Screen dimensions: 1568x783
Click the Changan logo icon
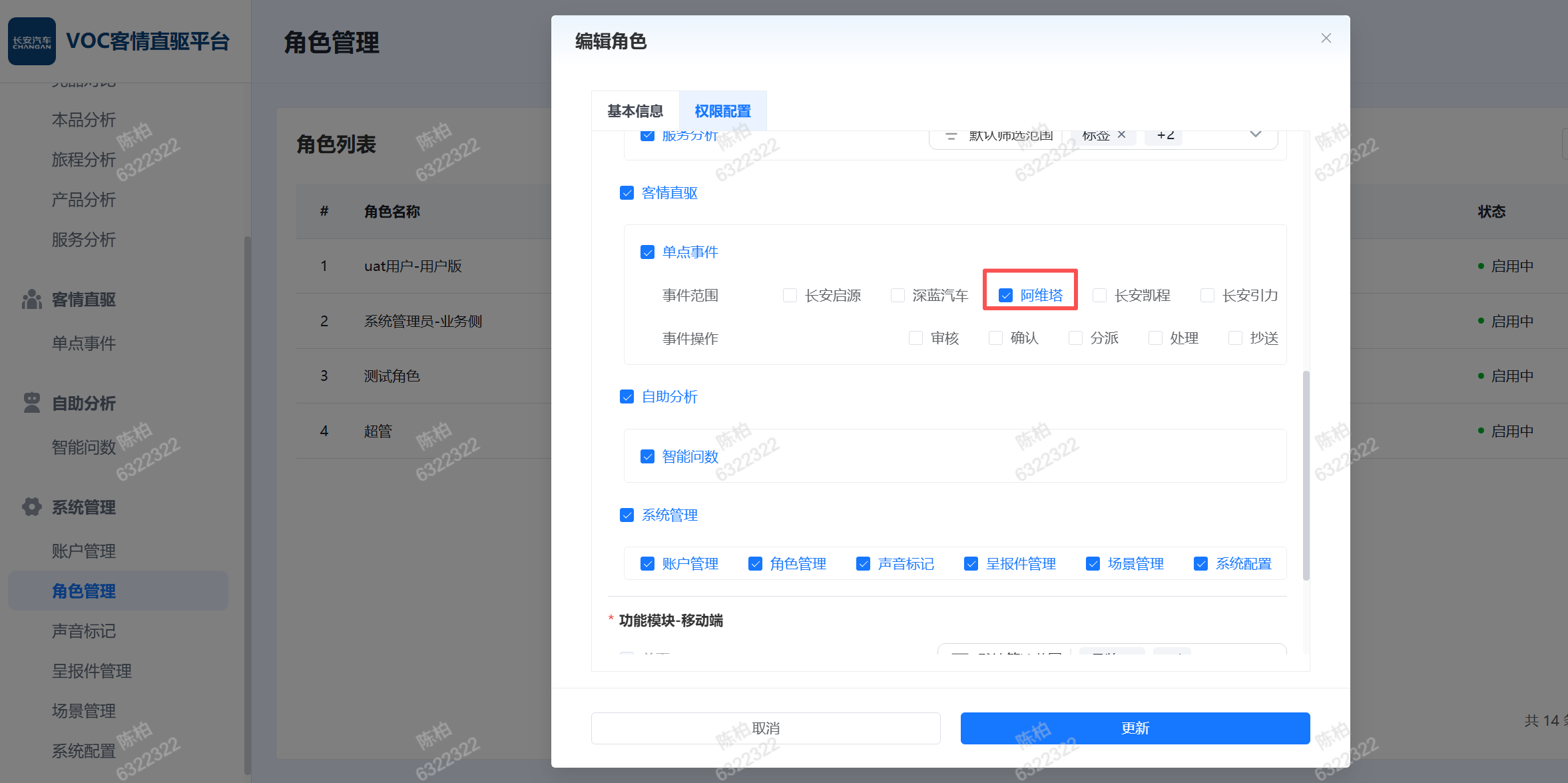click(32, 41)
